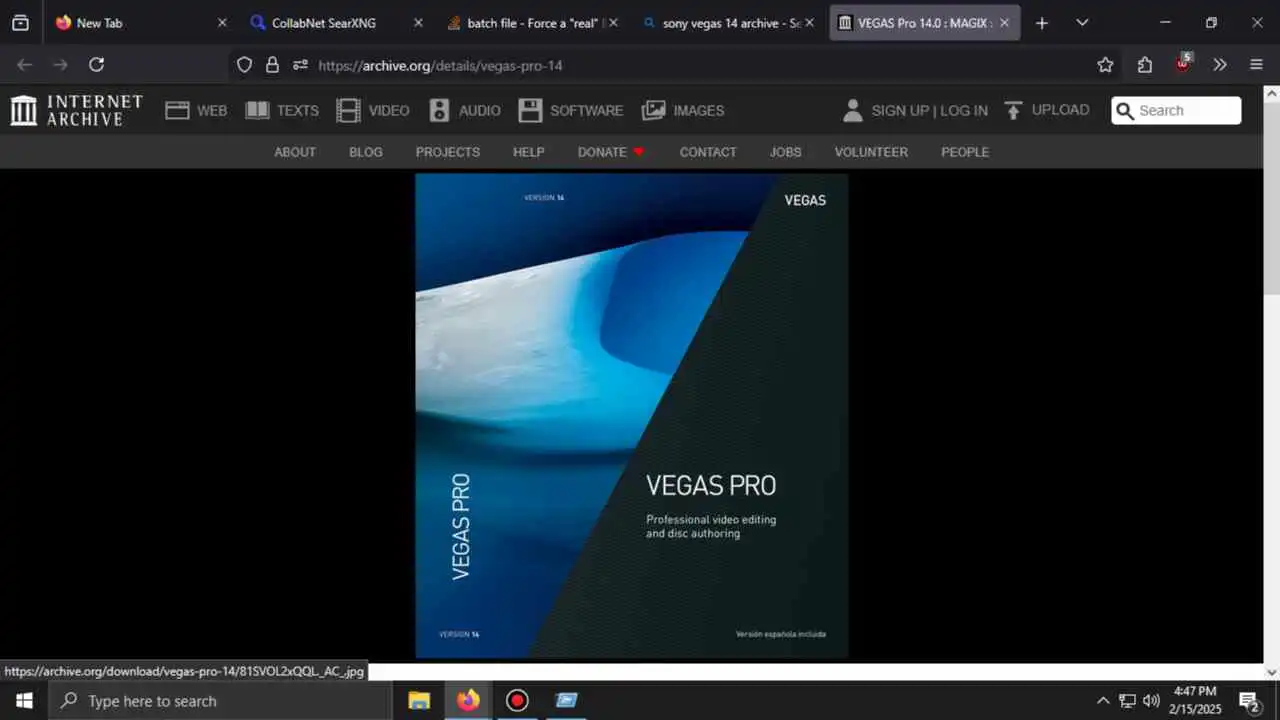The image size is (1280, 720).
Task: Open the list all tabs dropdown
Action: (x=1082, y=22)
